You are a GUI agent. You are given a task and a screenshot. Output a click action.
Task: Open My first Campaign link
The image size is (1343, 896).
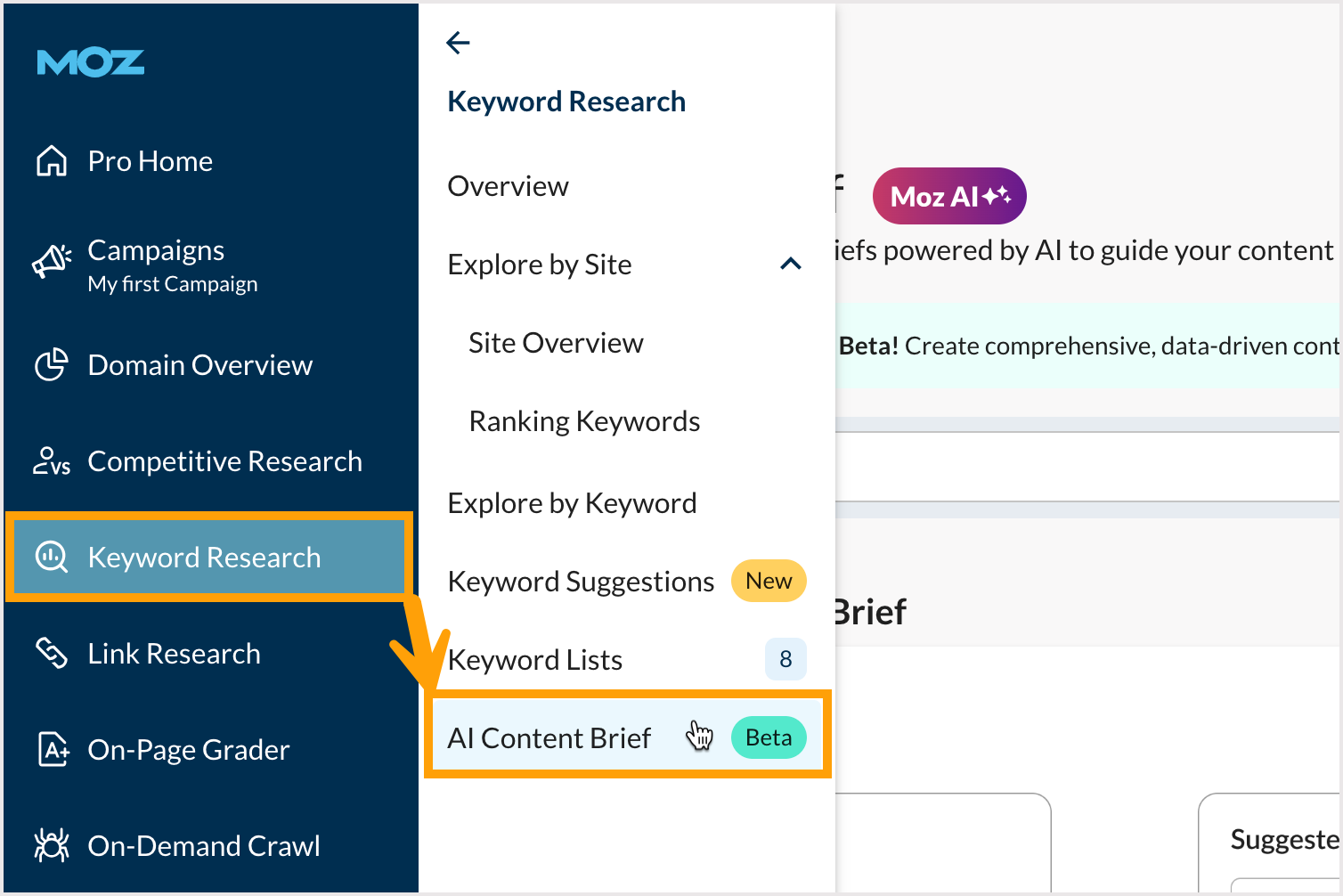click(173, 283)
